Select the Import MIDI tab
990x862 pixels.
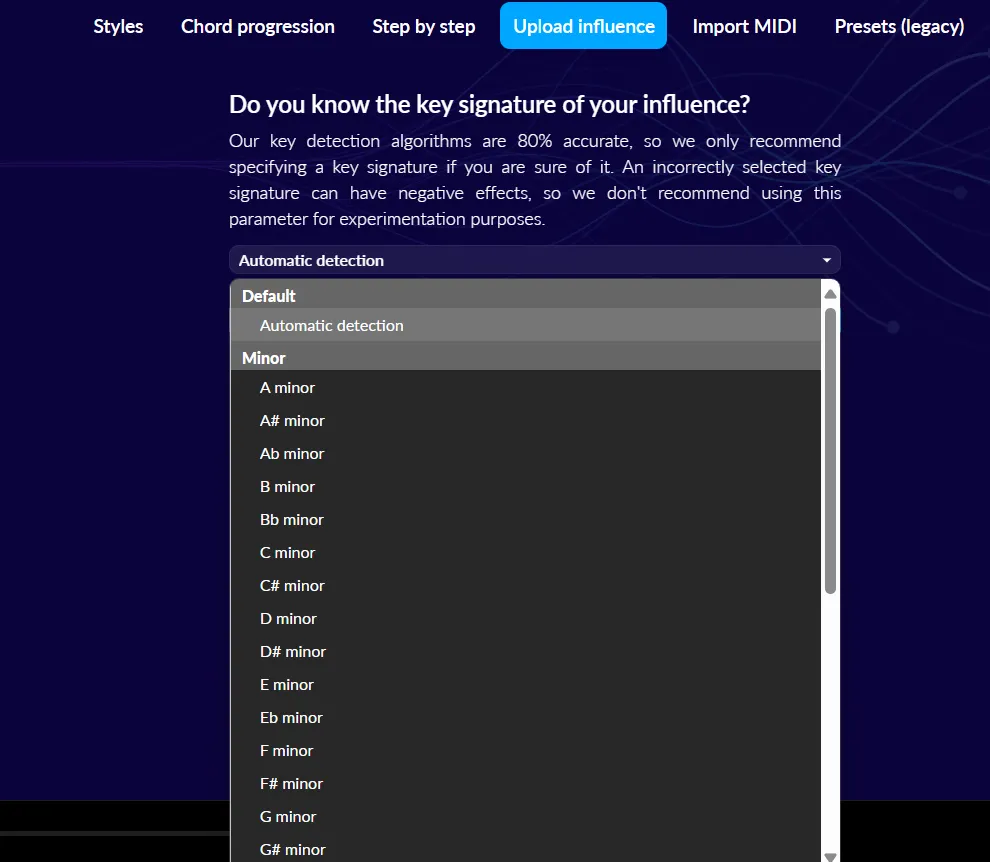click(x=744, y=27)
